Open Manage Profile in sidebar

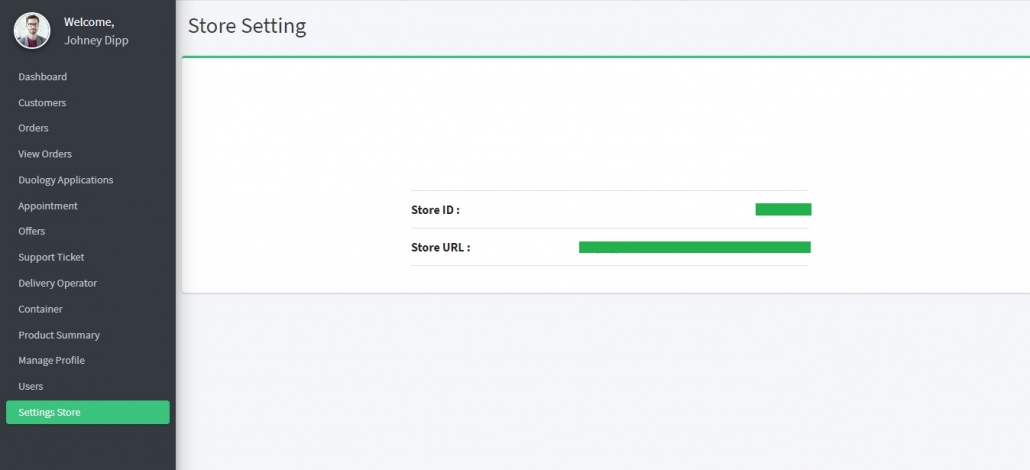pos(51,360)
